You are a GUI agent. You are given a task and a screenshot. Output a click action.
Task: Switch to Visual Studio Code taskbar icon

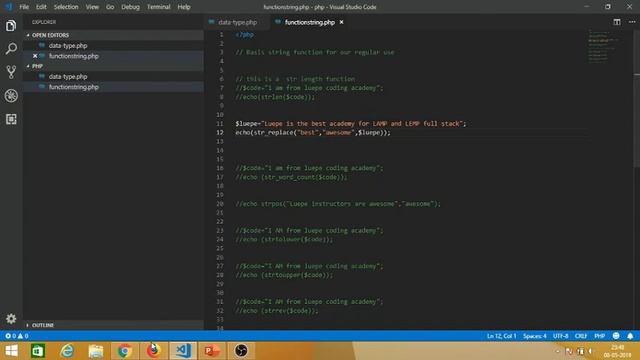point(183,351)
